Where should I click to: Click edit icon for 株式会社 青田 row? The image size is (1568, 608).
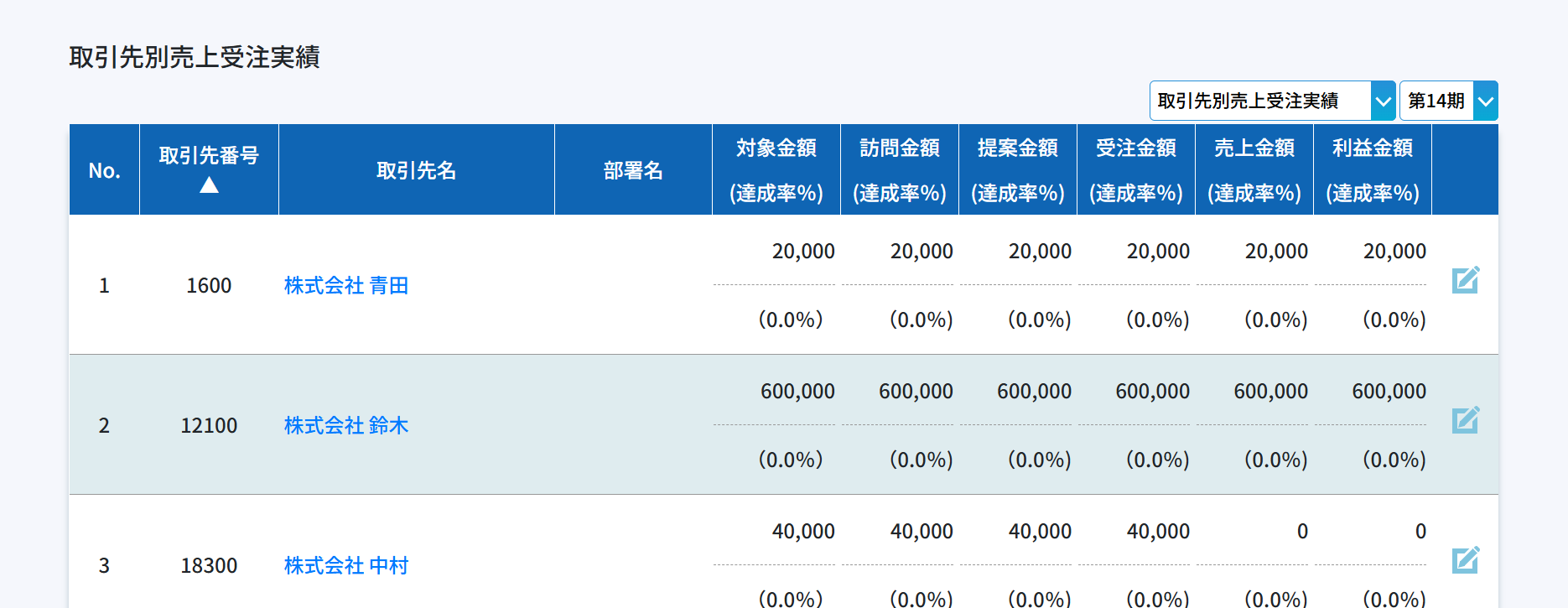pyautogui.click(x=1465, y=280)
